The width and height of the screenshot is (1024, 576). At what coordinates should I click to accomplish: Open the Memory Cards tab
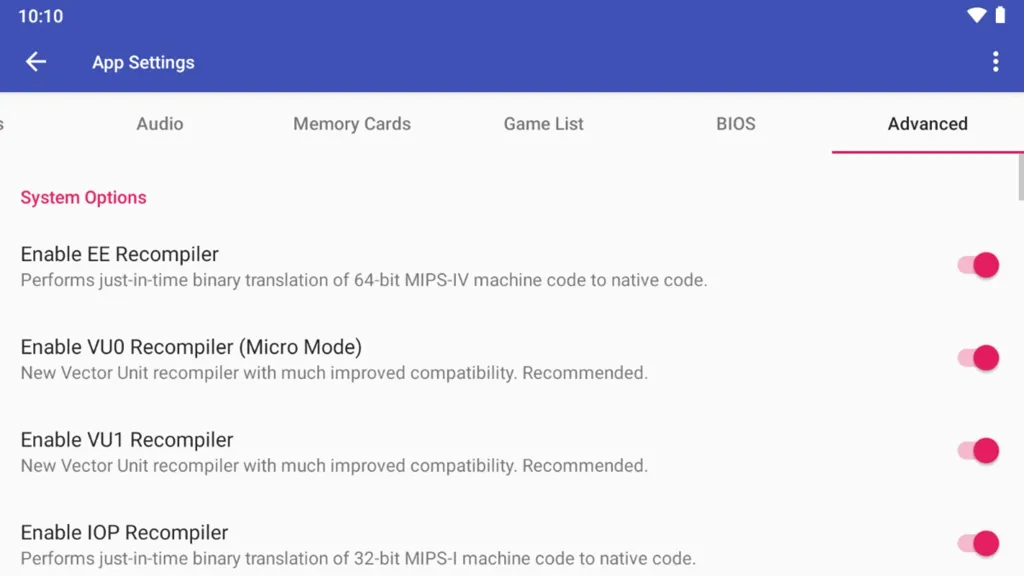[352, 123]
